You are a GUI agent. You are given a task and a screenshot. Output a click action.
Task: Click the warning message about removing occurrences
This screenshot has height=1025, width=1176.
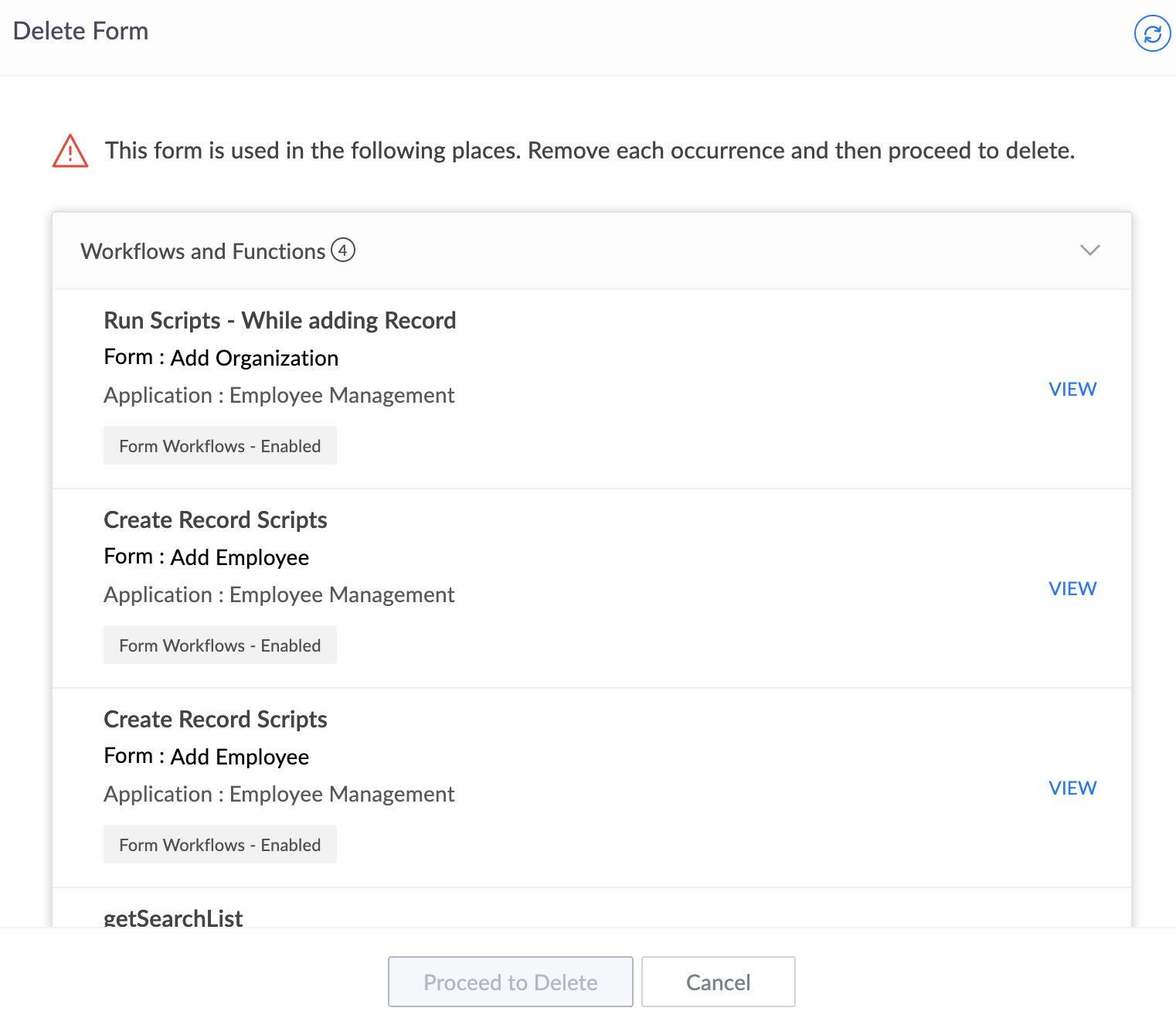(590, 150)
